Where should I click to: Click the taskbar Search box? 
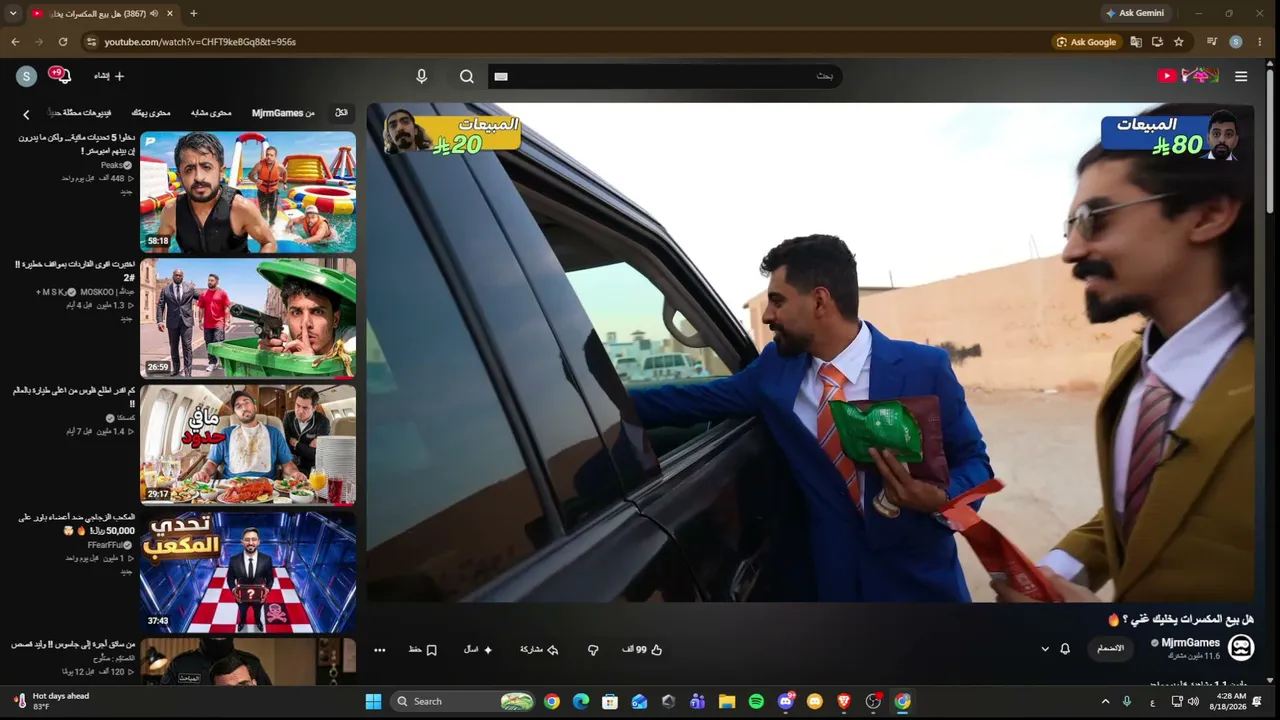tap(463, 701)
